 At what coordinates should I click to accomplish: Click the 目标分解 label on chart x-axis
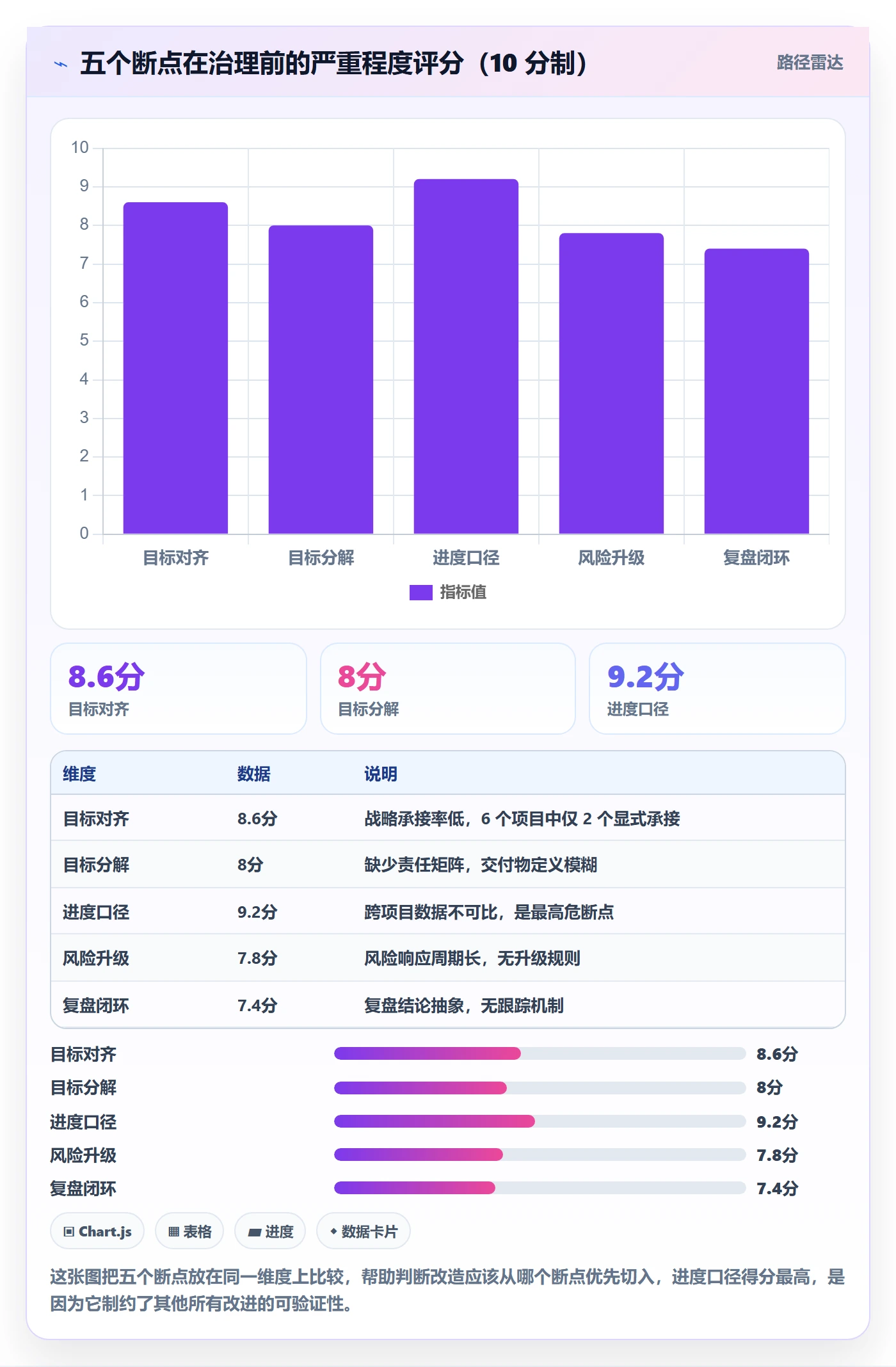(321, 558)
